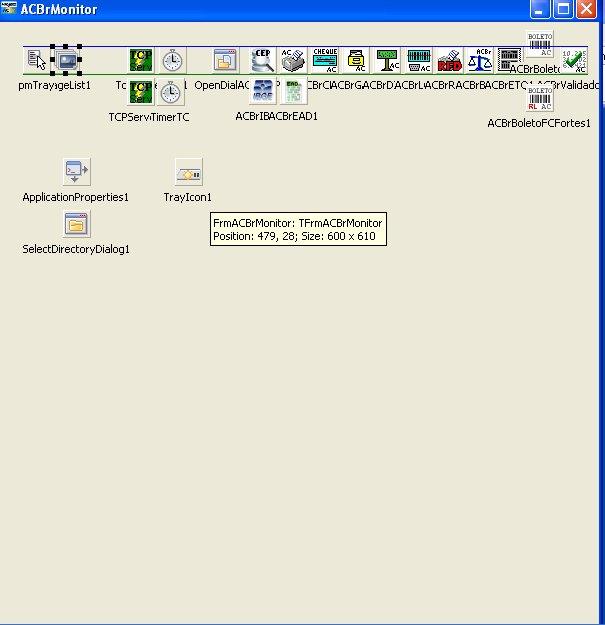
Task: Select the barcode reader serial port icon
Action: click(419, 60)
